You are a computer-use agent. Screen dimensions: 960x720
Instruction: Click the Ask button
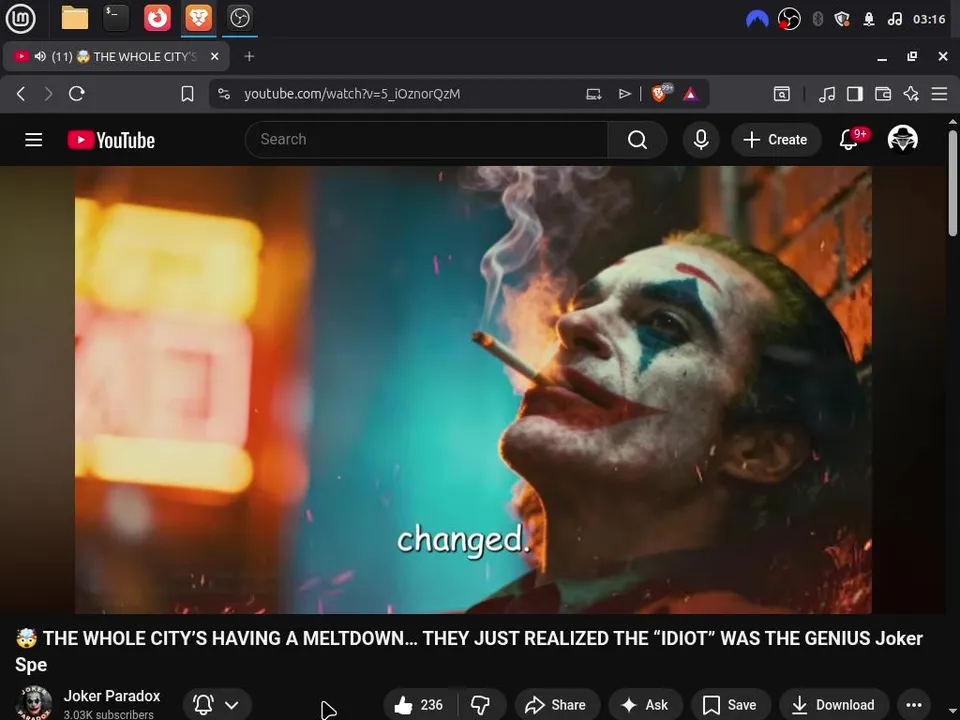(x=645, y=705)
